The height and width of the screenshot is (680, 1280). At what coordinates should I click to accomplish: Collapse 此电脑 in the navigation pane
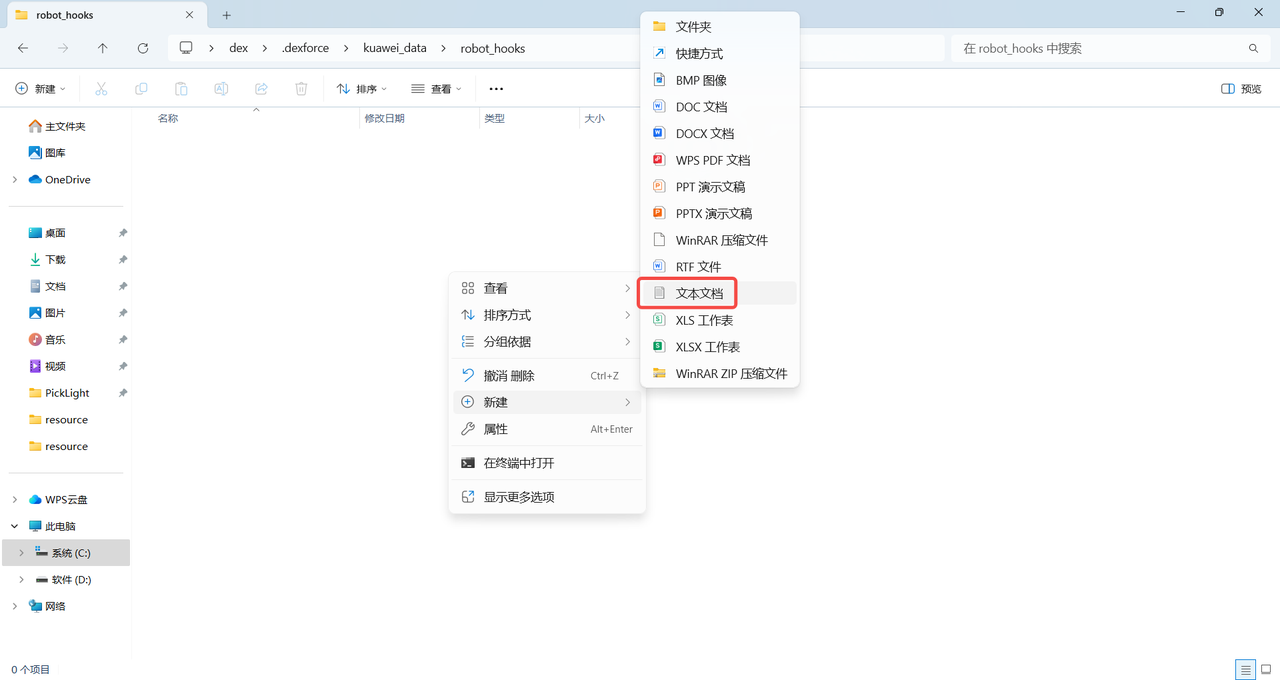click(x=14, y=525)
